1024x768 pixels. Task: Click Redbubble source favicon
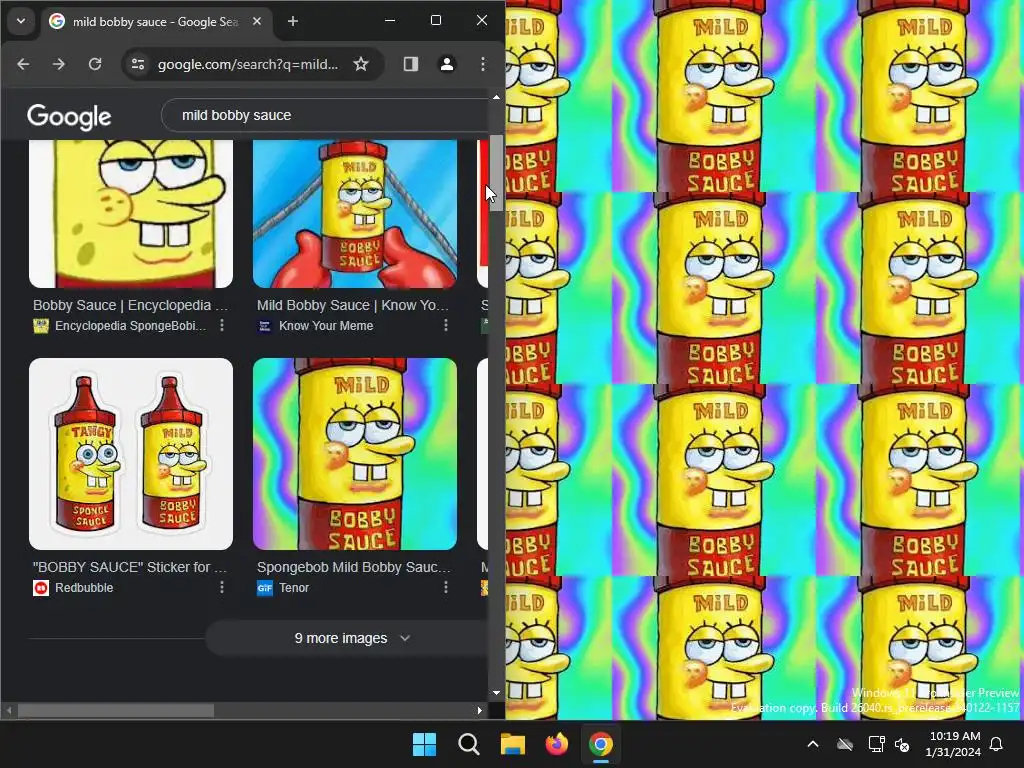pos(40,588)
